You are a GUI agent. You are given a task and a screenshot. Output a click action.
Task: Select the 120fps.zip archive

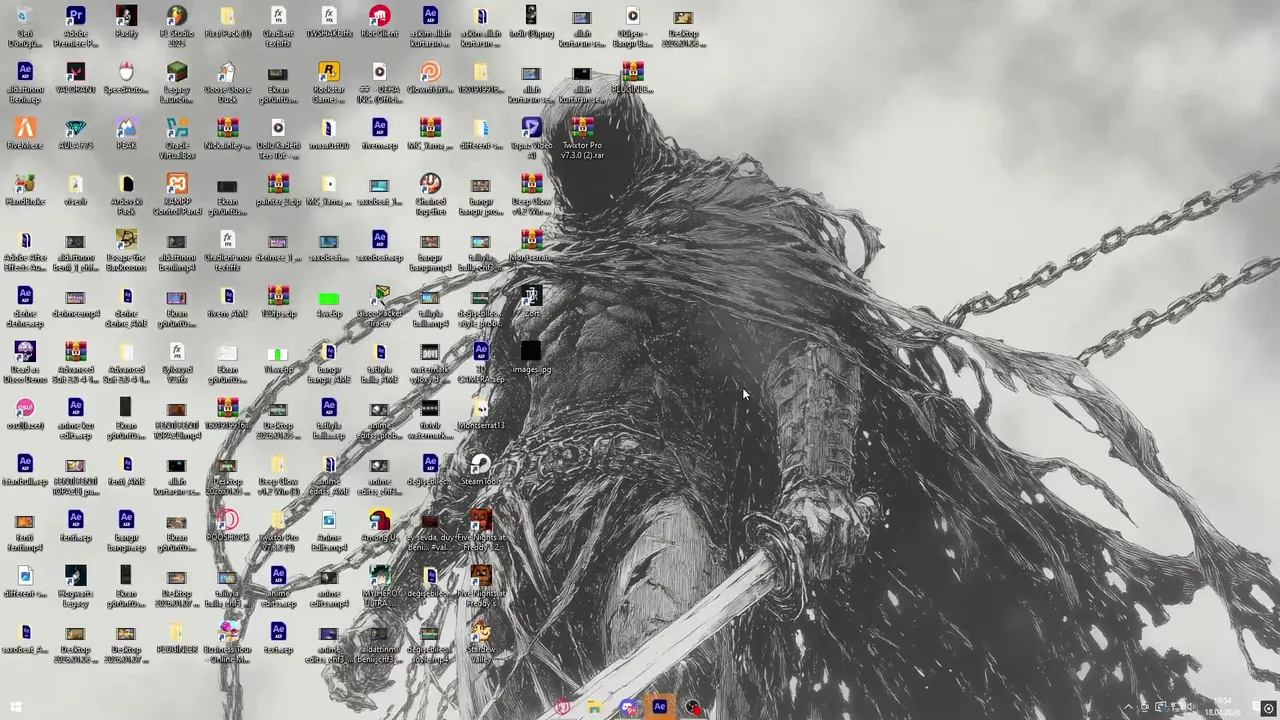[x=278, y=302]
